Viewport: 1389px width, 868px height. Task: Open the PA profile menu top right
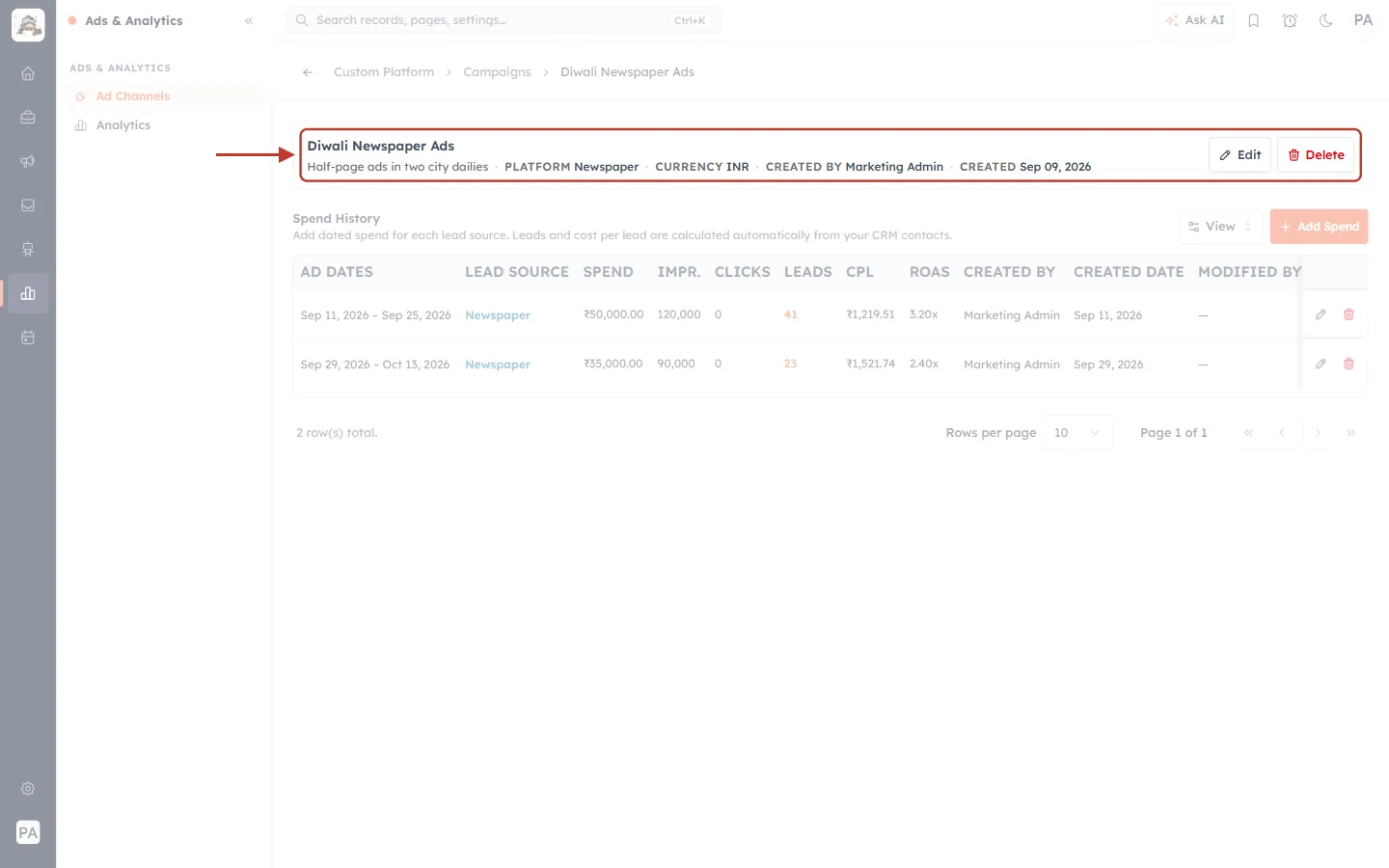coord(1363,20)
